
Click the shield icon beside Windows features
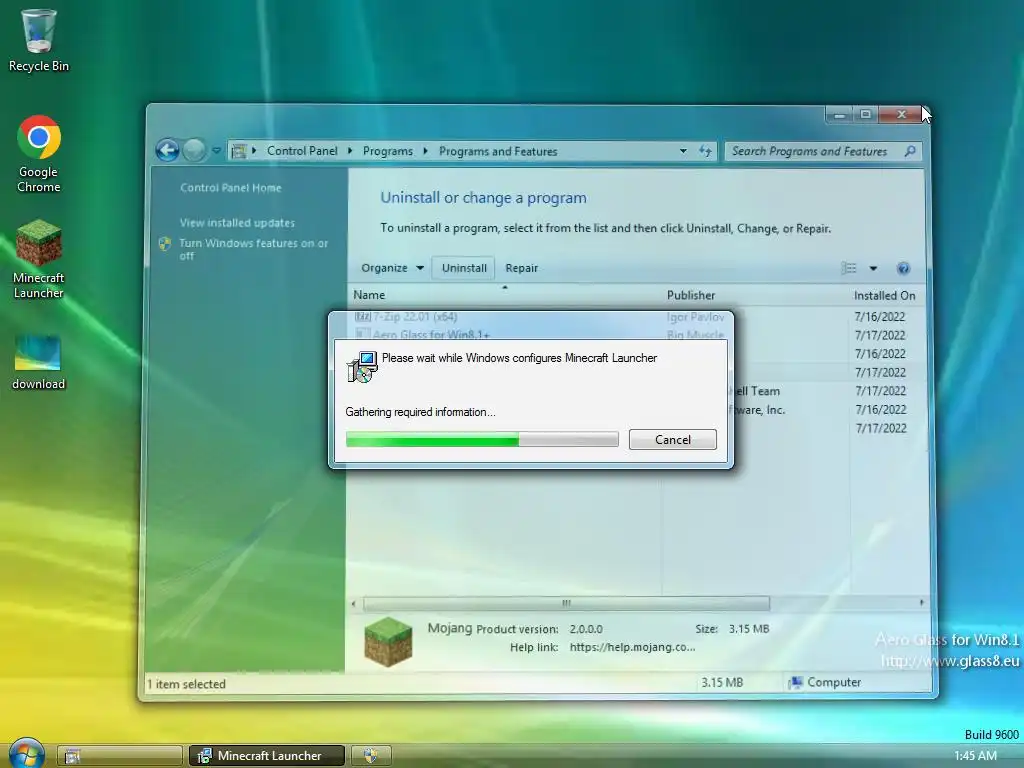click(165, 244)
